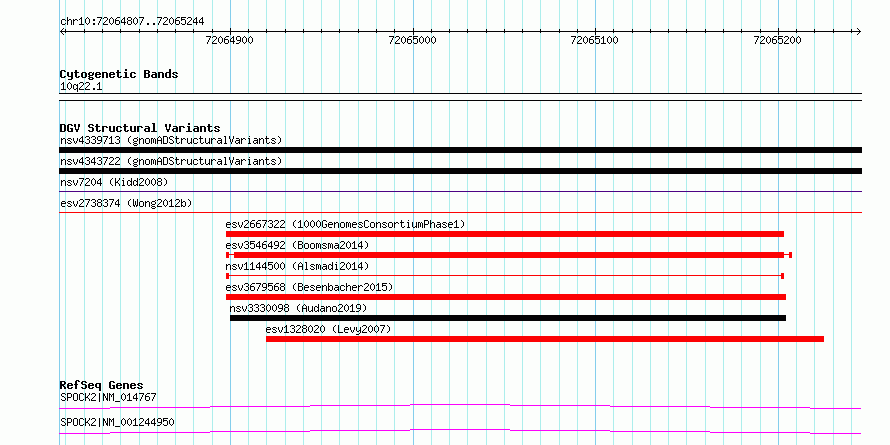890x445 pixels.
Task: Click the 10q22.1 band label
Action: [81, 87]
